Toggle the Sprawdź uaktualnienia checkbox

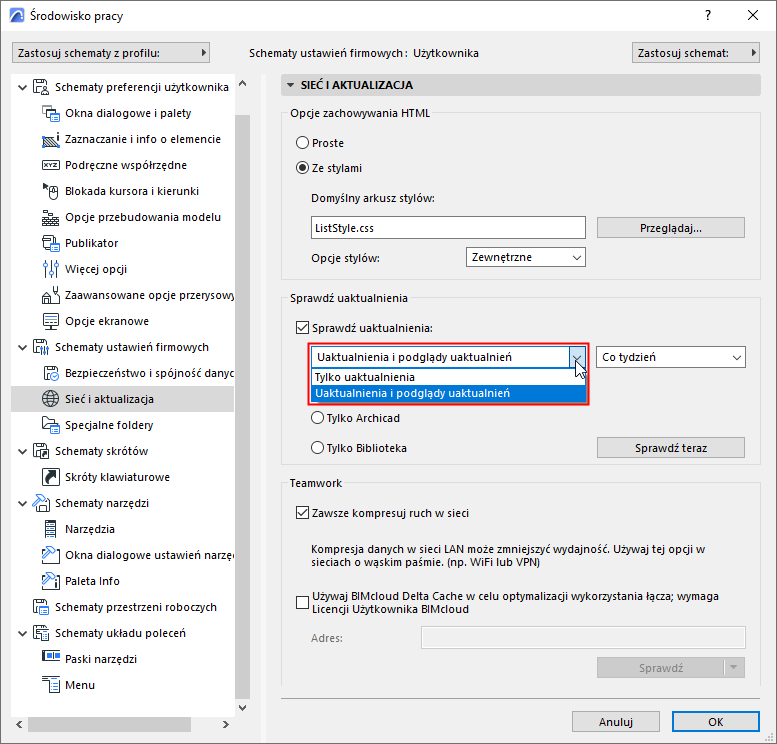coord(302,328)
